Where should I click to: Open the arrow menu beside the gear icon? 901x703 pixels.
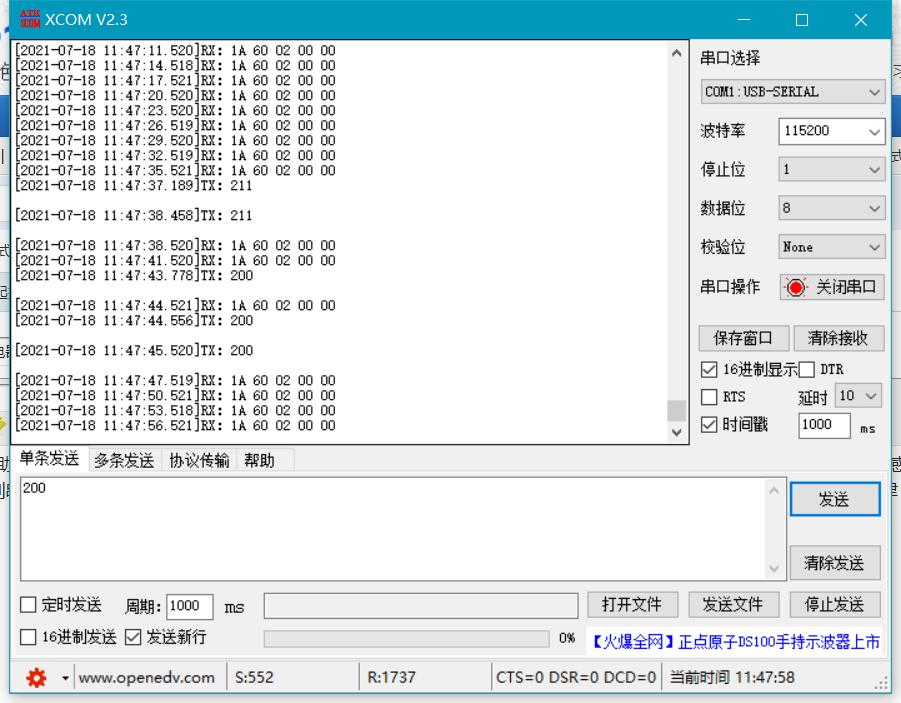click(x=65, y=678)
